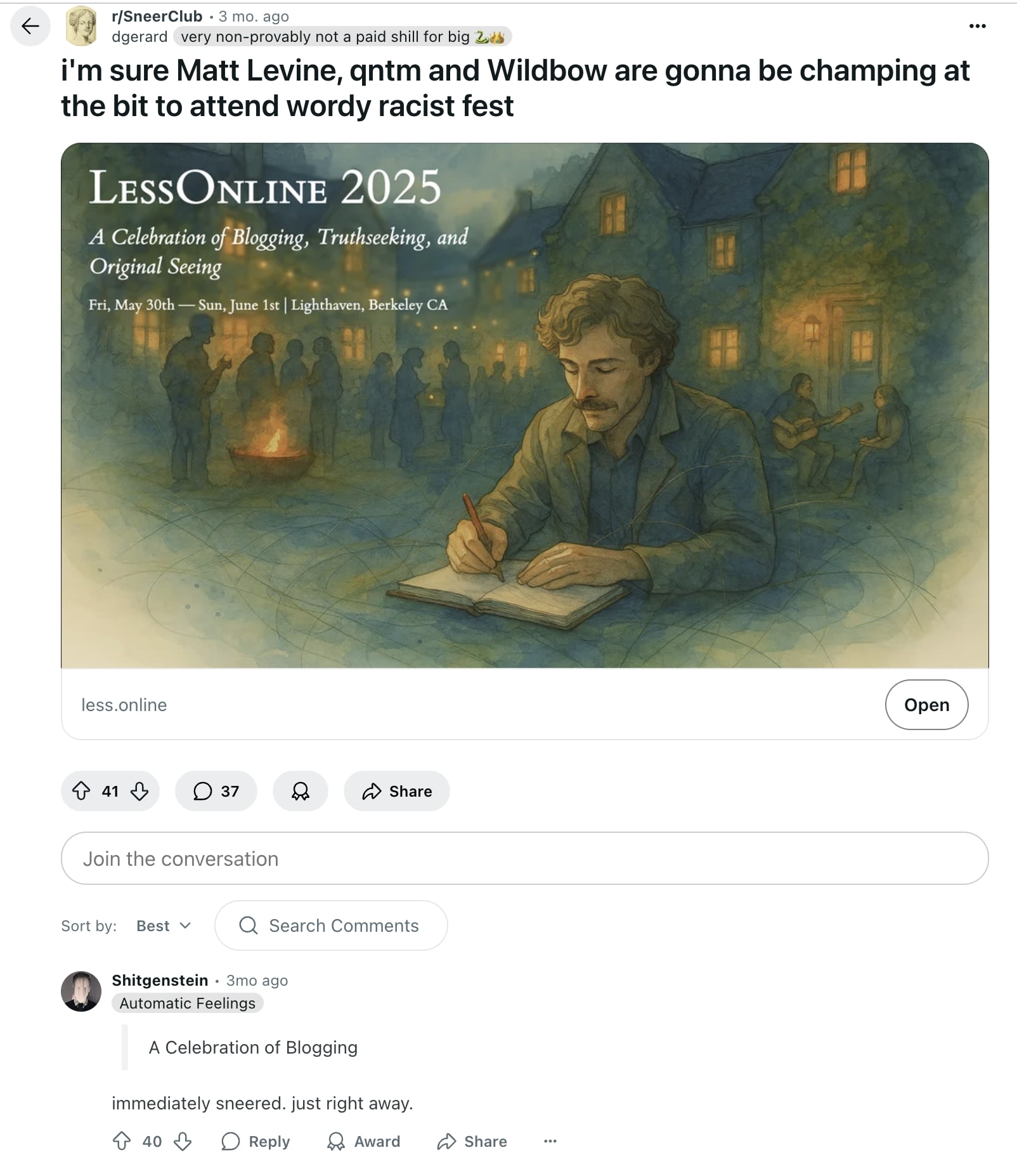This screenshot has width=1017, height=1176.
Task: Award Shitgenstein's comment
Action: coord(363,1141)
